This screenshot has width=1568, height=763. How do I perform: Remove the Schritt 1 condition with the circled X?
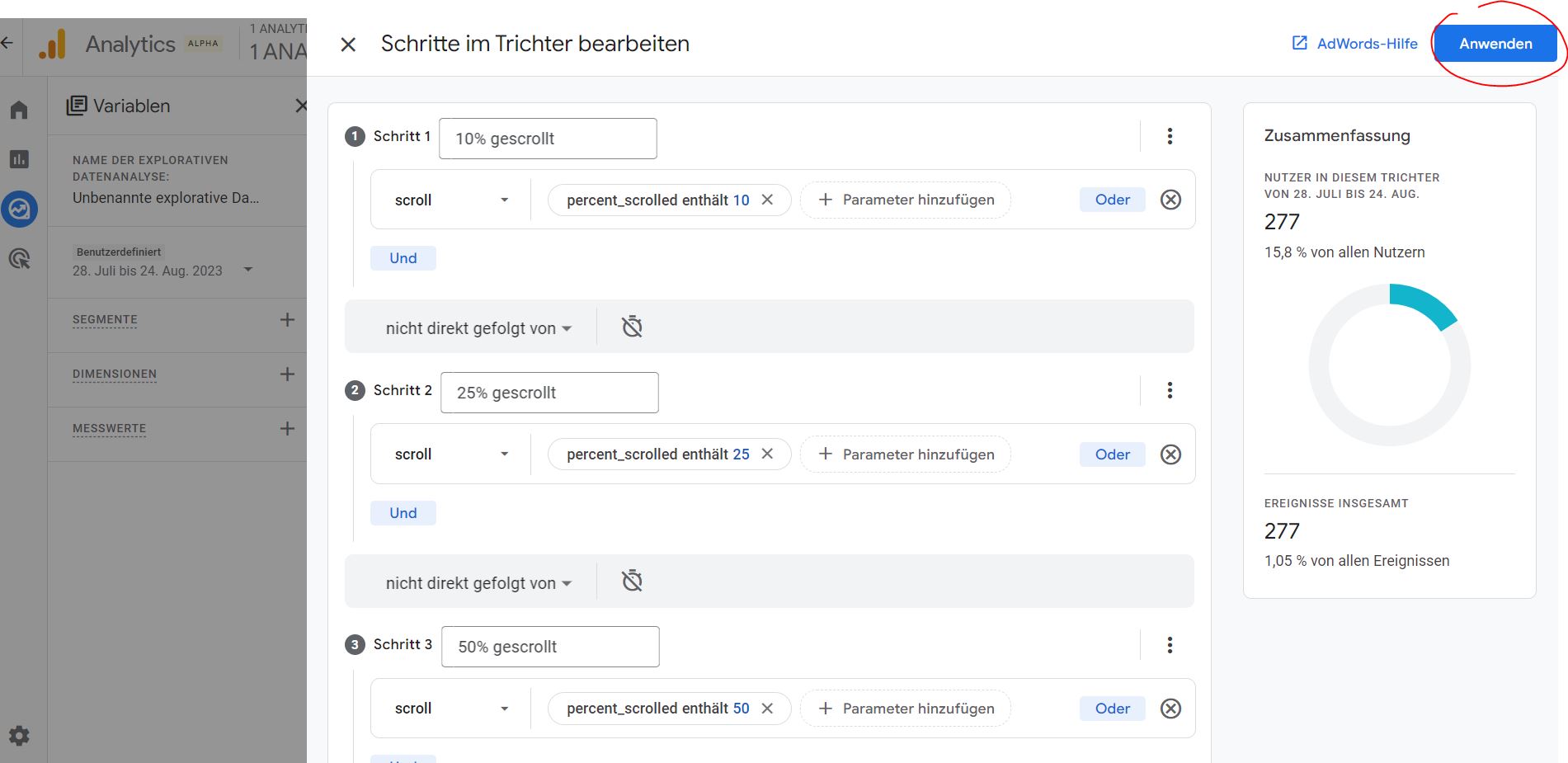pos(1170,199)
